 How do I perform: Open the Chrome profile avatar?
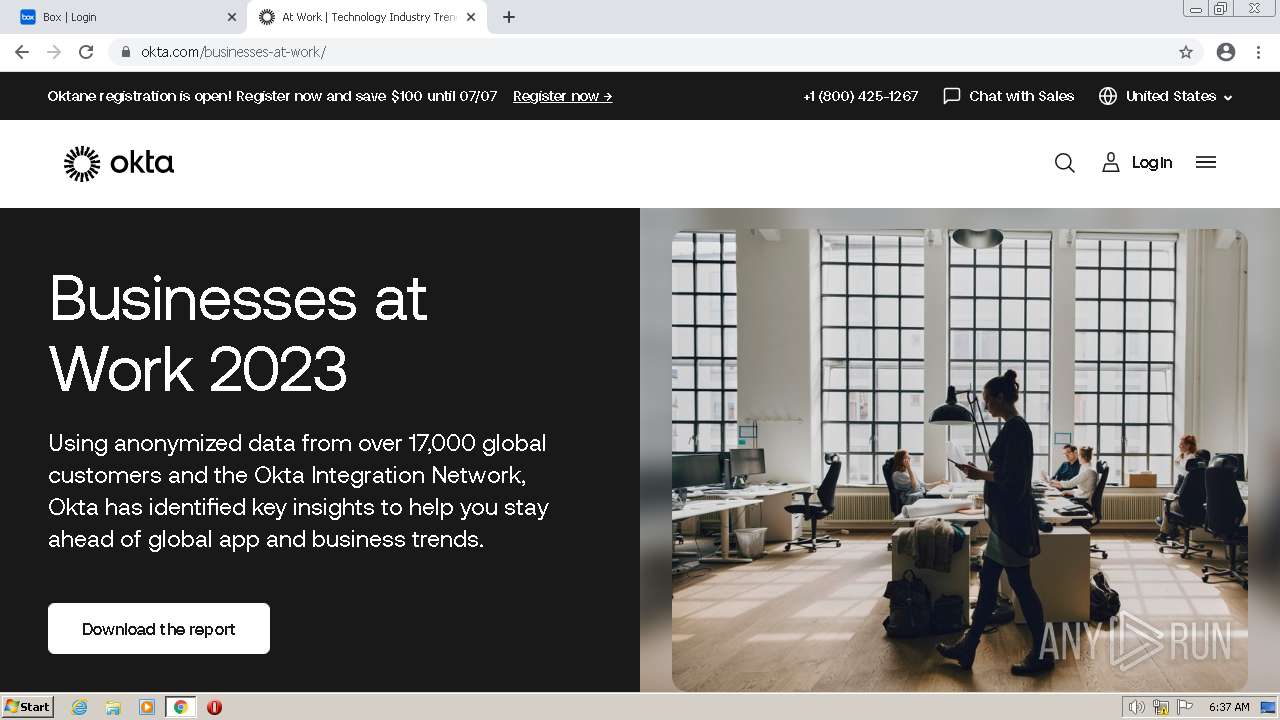click(1226, 52)
